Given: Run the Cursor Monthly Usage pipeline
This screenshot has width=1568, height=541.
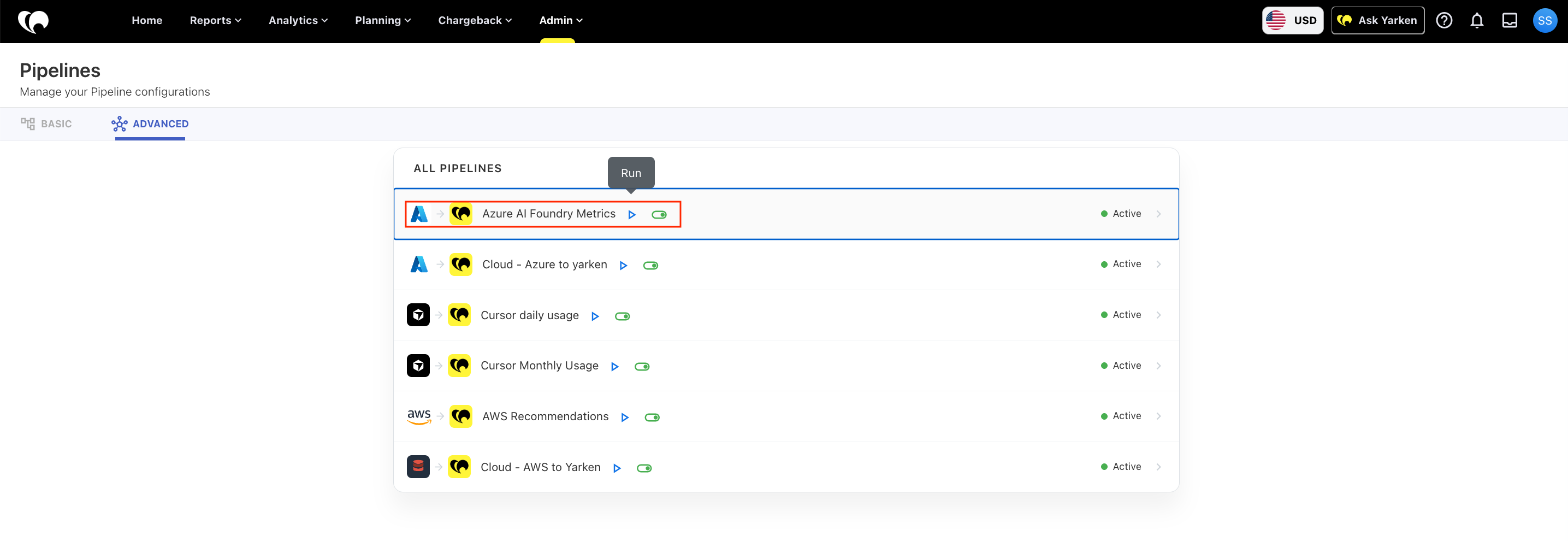Looking at the screenshot, I should [615, 367].
